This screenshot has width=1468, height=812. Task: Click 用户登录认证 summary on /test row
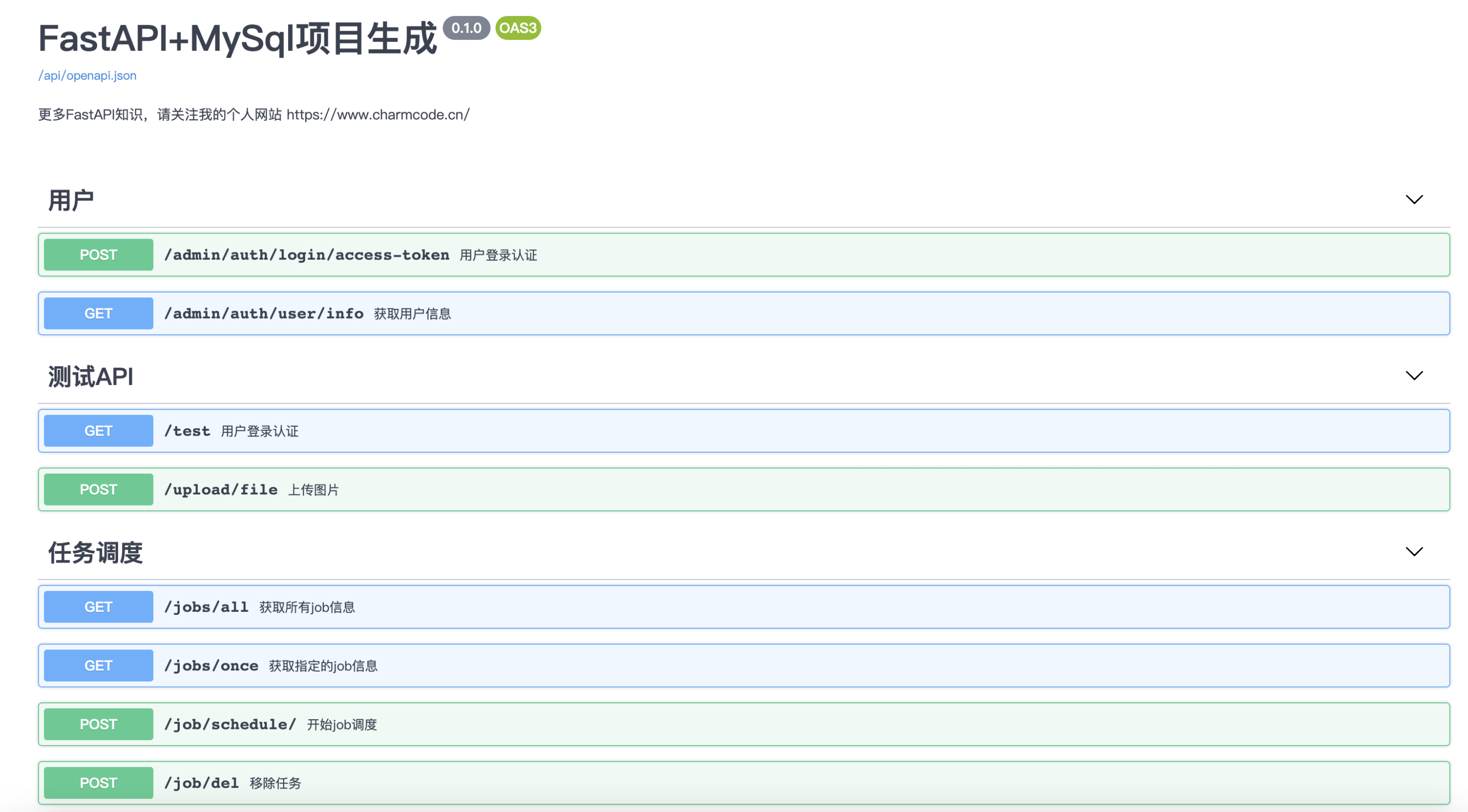pyautogui.click(x=260, y=431)
